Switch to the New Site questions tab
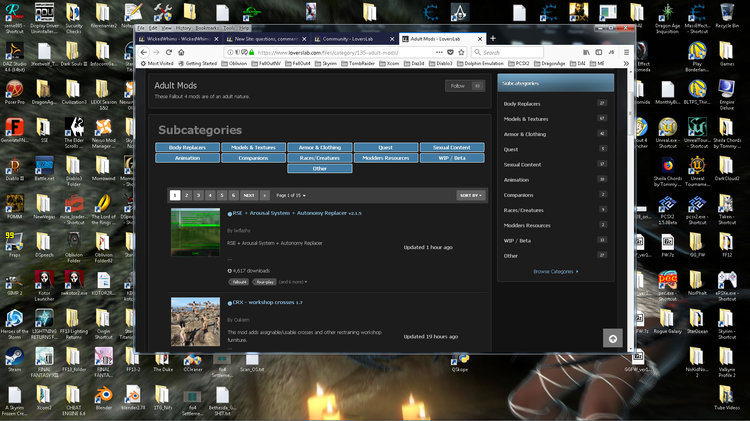Viewport: 750px width, 421px height. click(266, 39)
